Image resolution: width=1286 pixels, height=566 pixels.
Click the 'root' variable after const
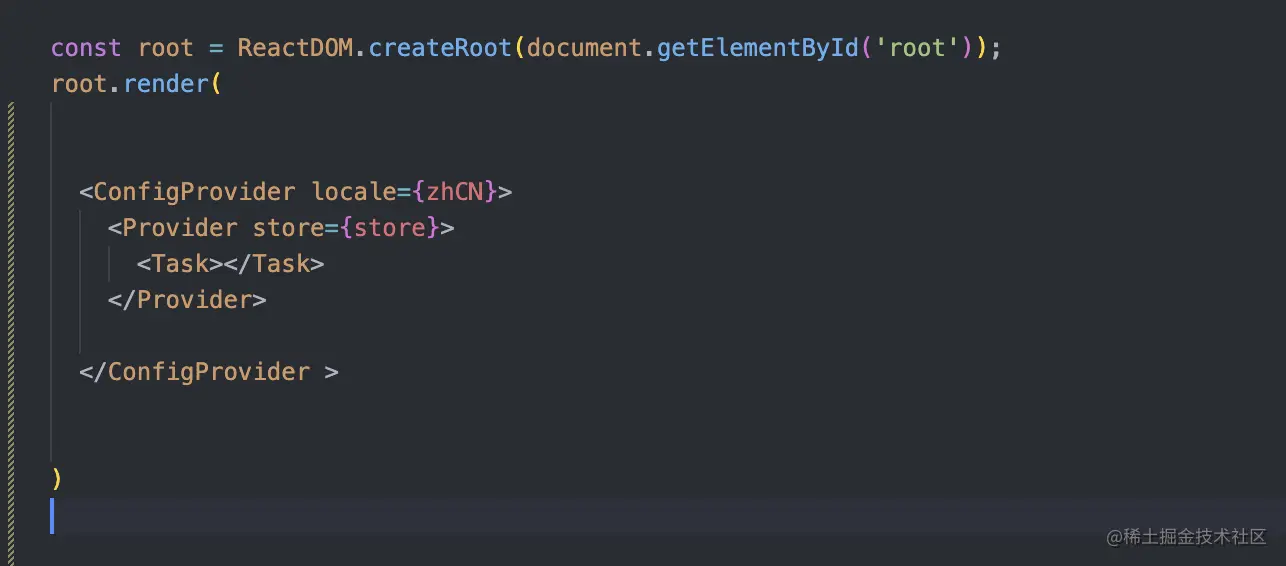point(166,48)
